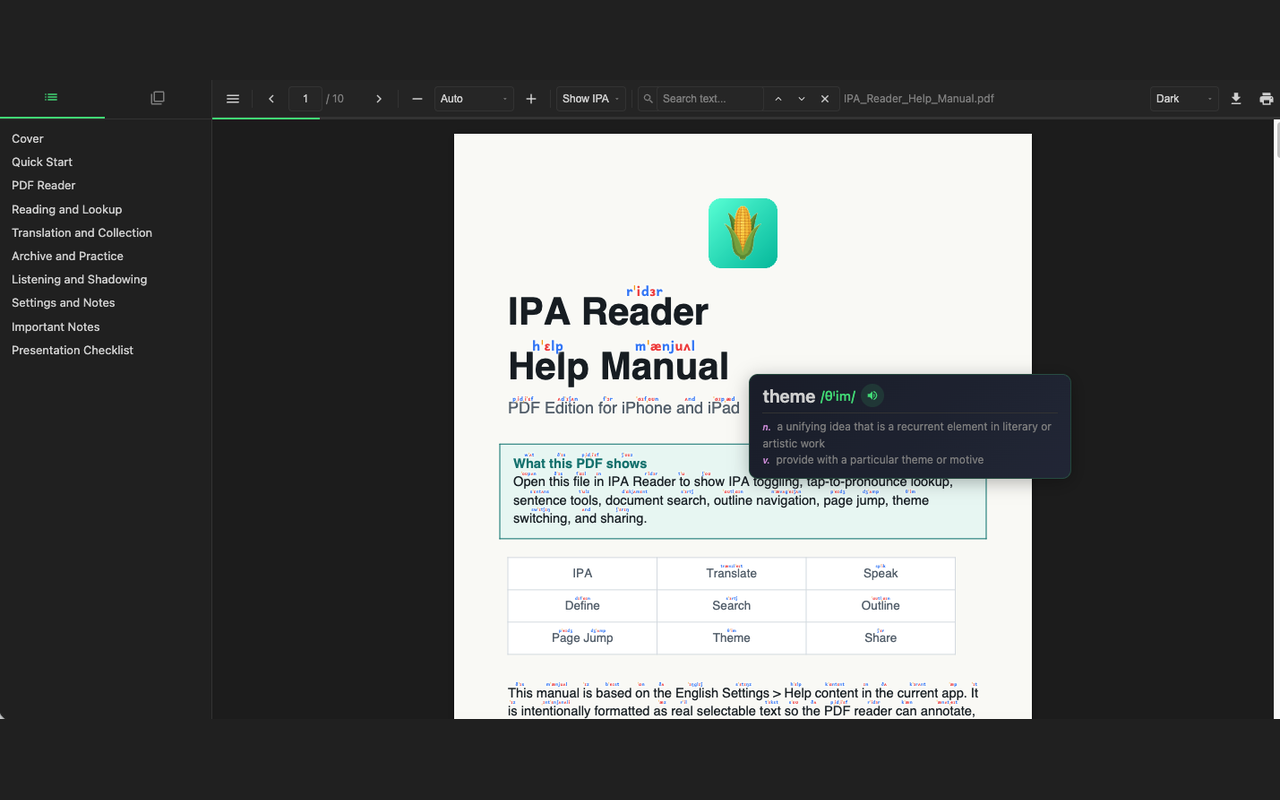Viewport: 1280px width, 800px height.
Task: Click the word Manual in title
Action: tap(663, 366)
